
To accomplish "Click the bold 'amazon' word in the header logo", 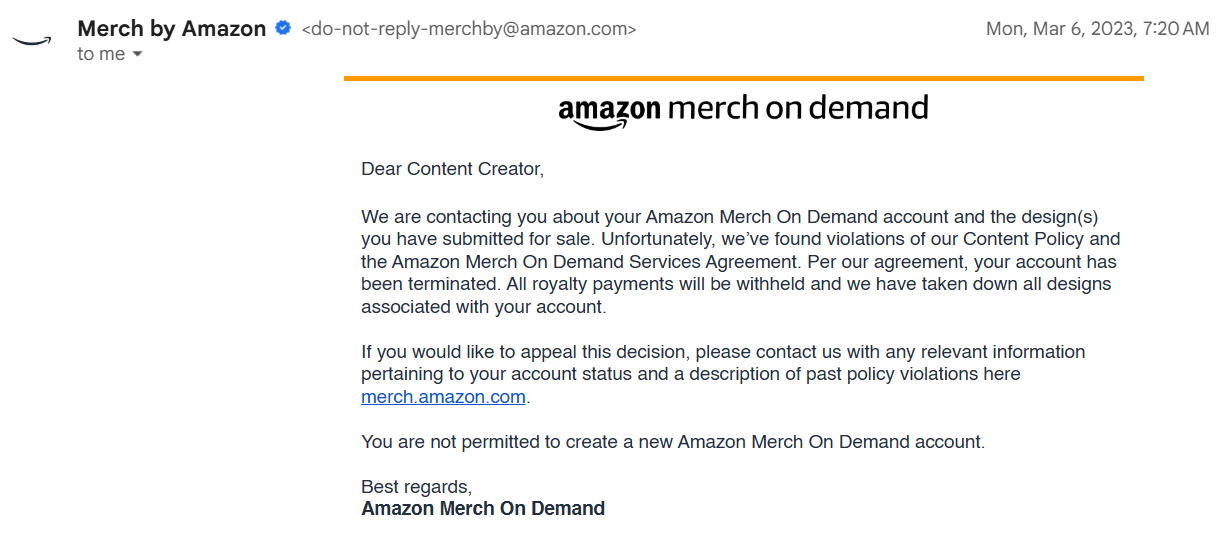I will (x=608, y=110).
